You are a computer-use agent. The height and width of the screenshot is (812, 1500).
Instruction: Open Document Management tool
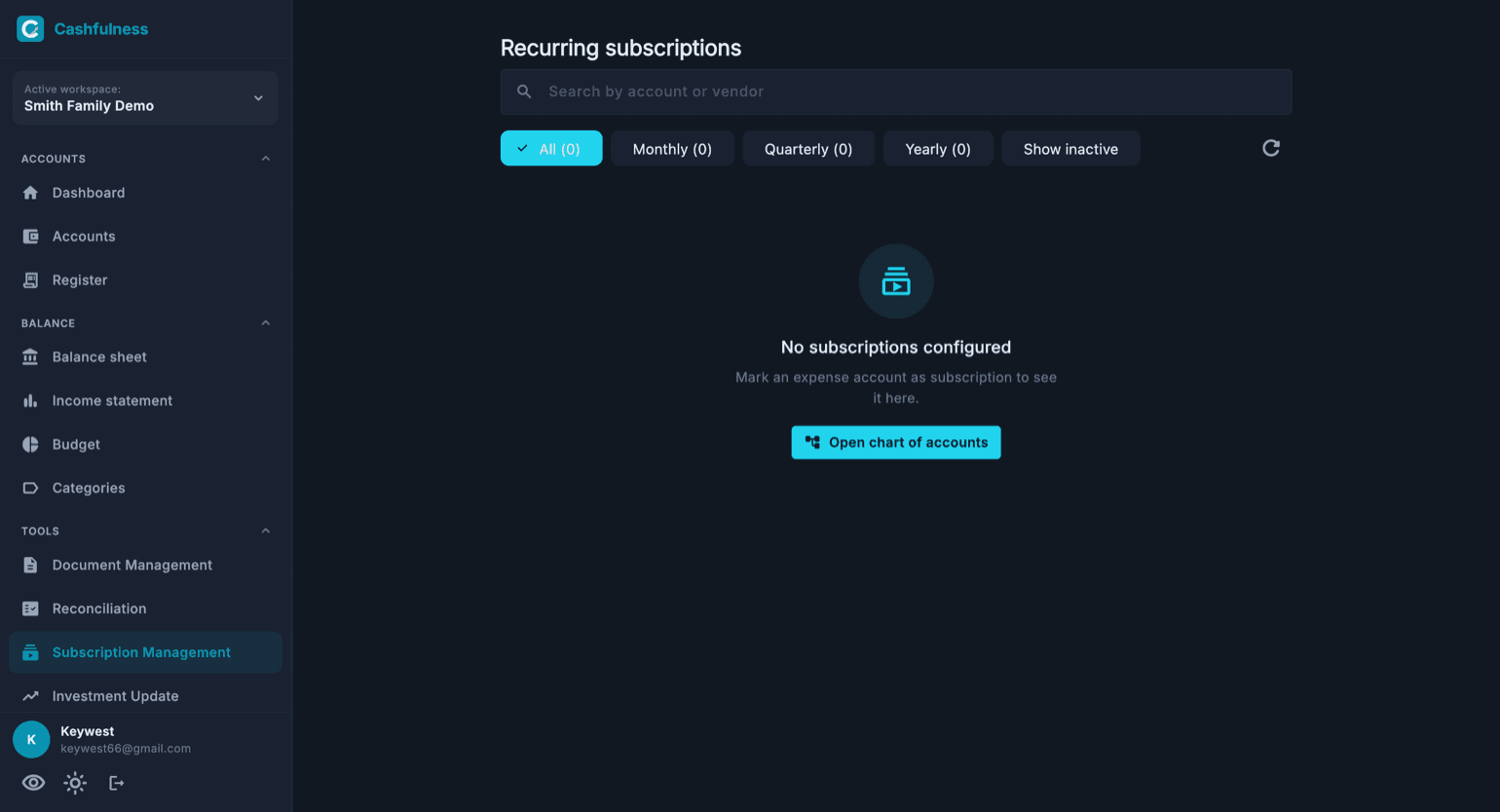[x=145, y=566]
